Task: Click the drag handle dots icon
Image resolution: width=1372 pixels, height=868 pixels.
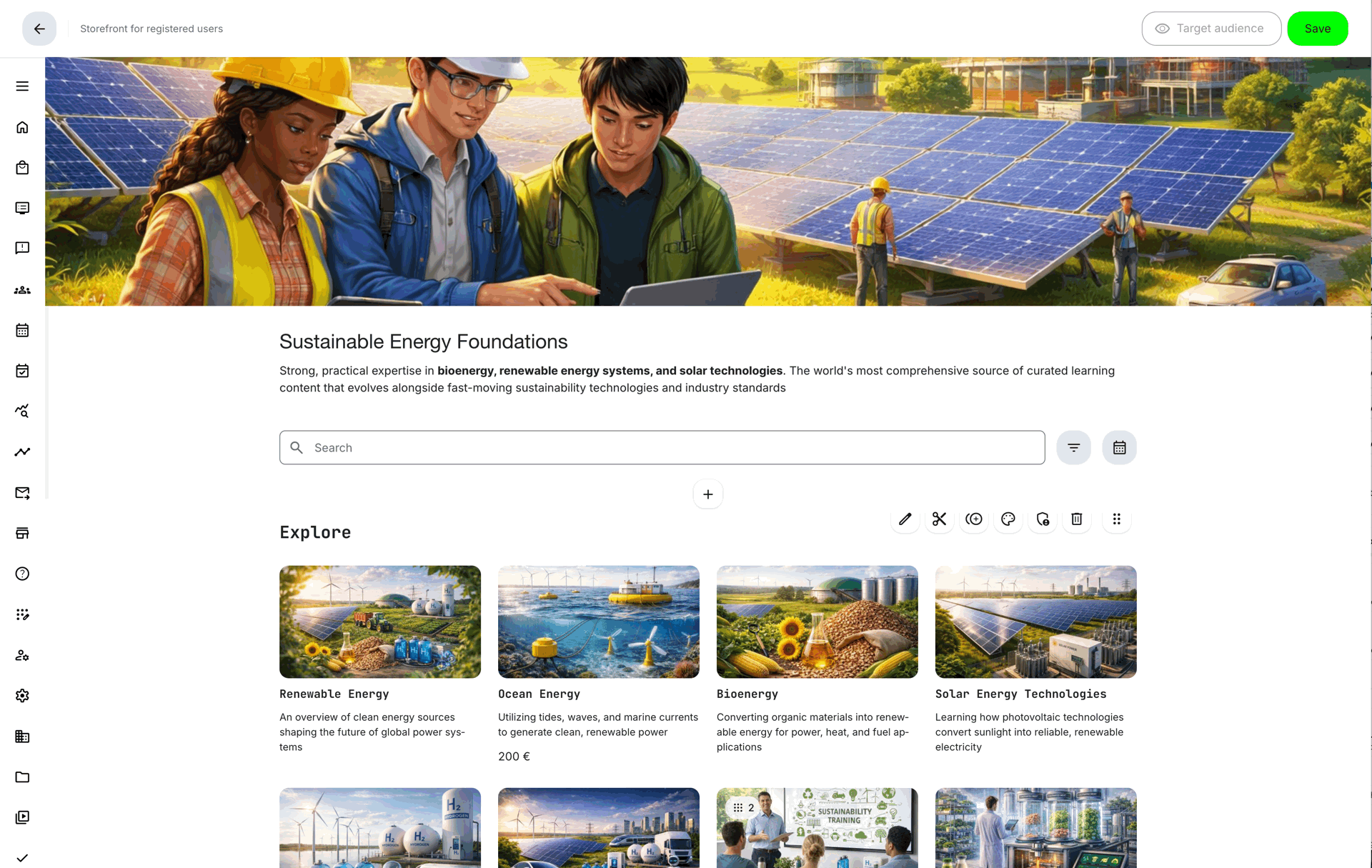Action: pyautogui.click(x=1116, y=519)
